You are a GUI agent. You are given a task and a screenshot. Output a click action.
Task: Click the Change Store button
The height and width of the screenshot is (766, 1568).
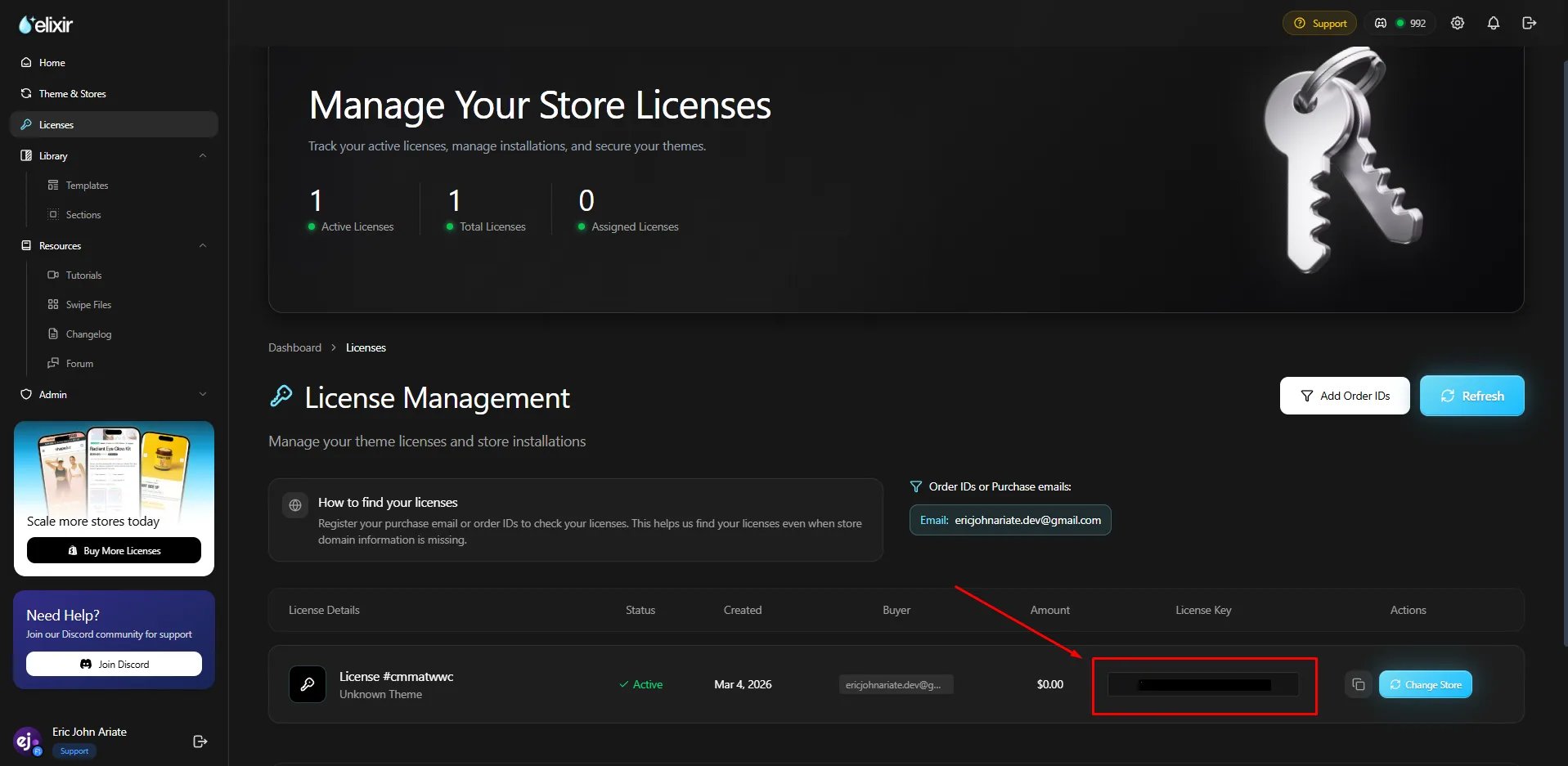point(1426,684)
